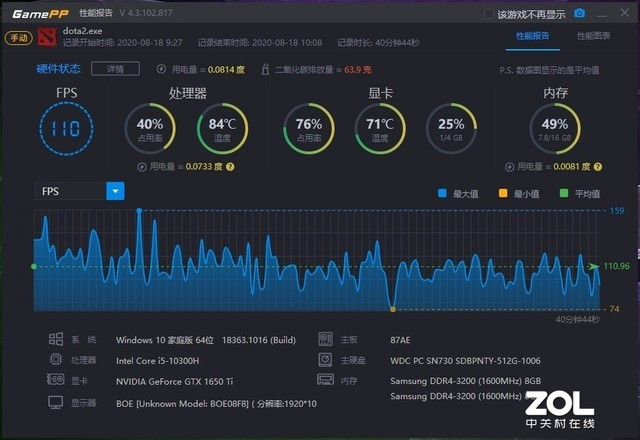The height and width of the screenshot is (440, 640).
Task: Click the 处理器 CPU chip icon
Action: click(x=56, y=359)
